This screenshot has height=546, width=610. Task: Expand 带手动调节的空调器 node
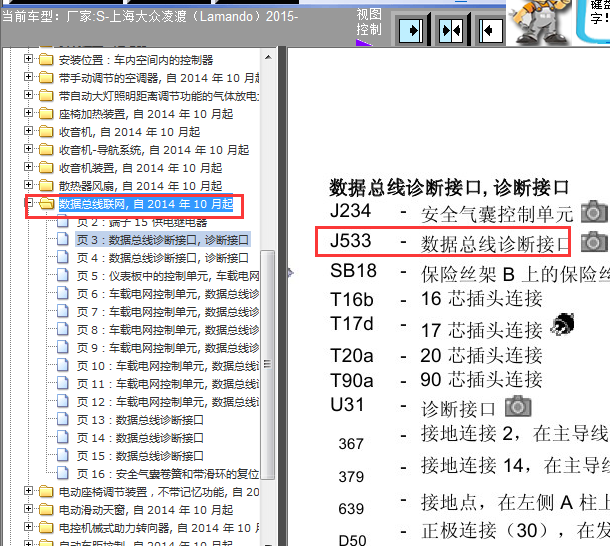coord(28,77)
